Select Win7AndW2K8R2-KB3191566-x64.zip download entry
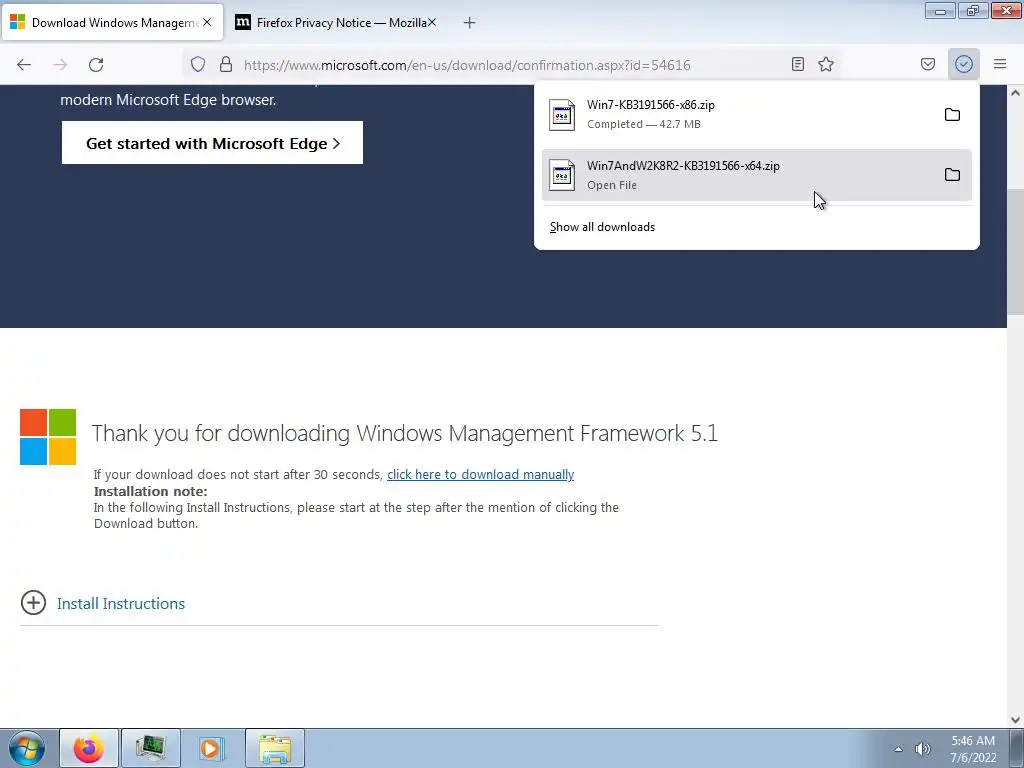Viewport: 1024px width, 768px height. 756,175
